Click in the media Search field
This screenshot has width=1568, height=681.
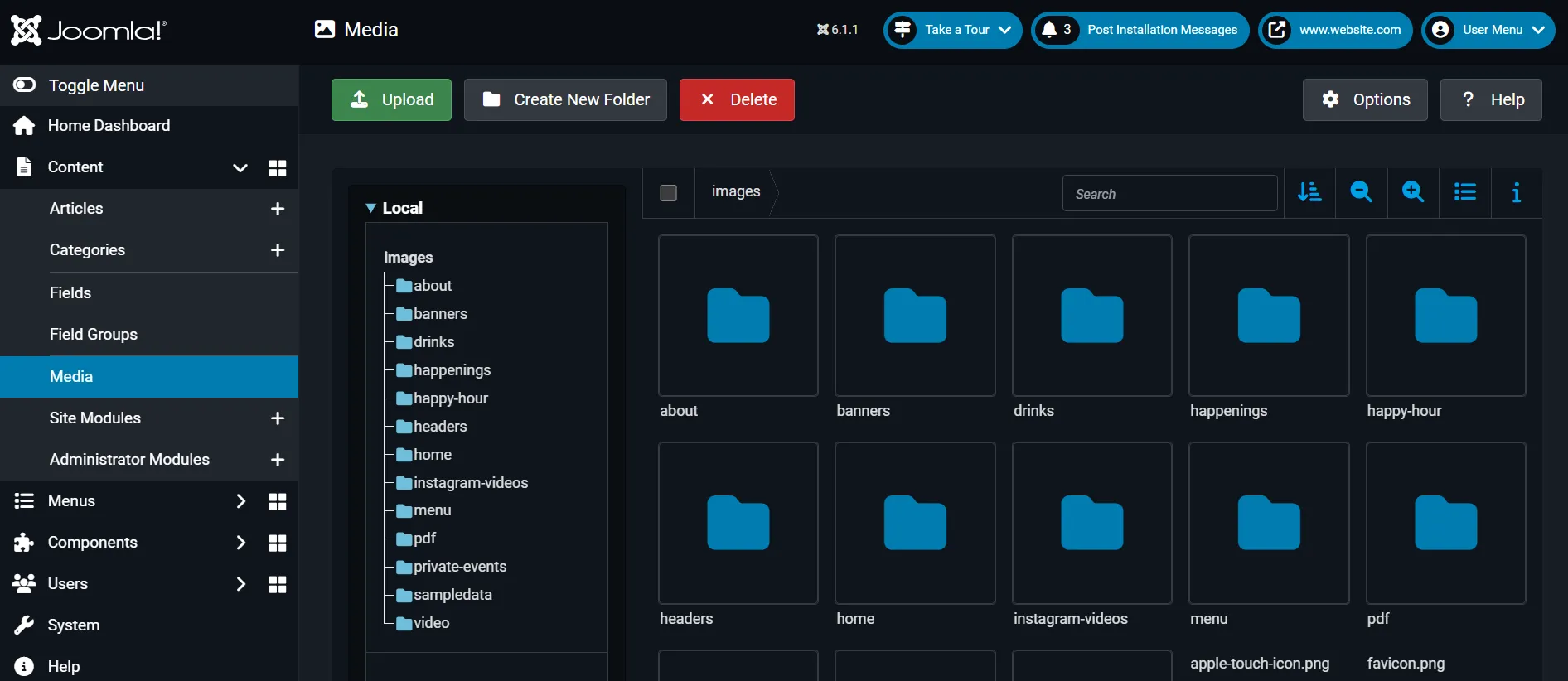point(1169,193)
